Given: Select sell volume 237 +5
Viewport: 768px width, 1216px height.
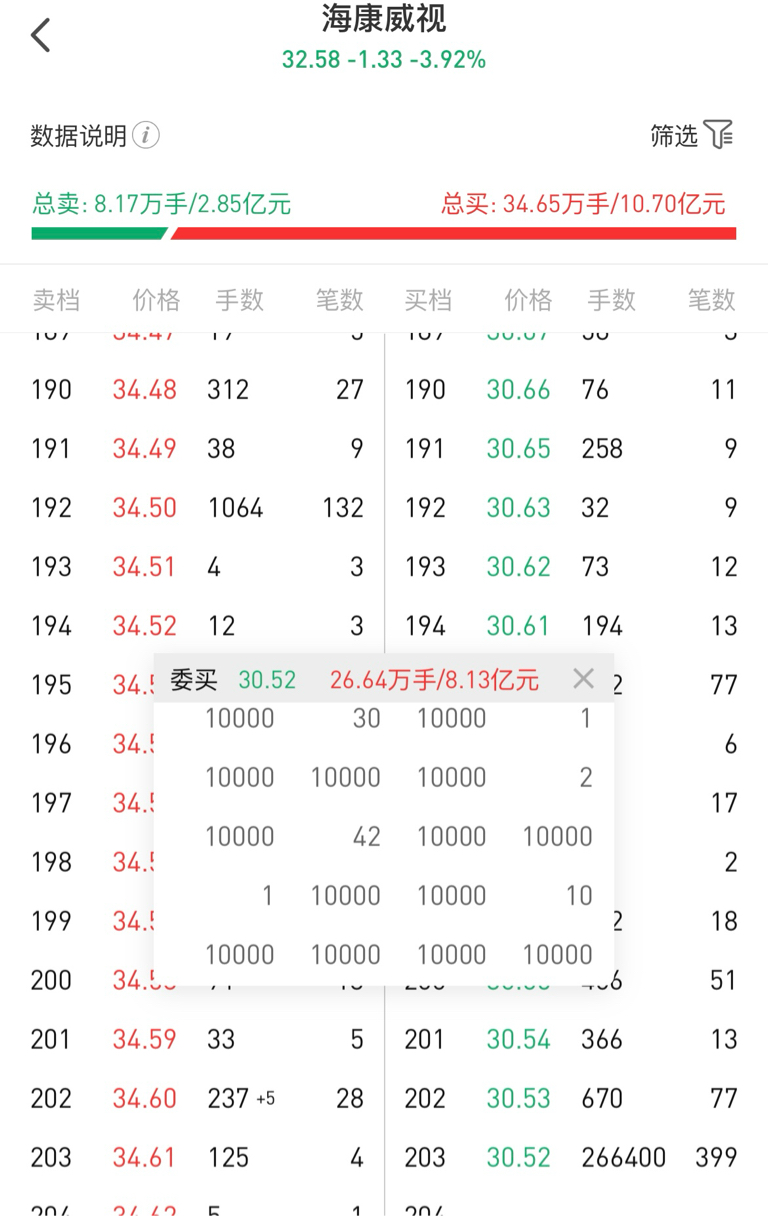Looking at the screenshot, I should point(241,1098).
